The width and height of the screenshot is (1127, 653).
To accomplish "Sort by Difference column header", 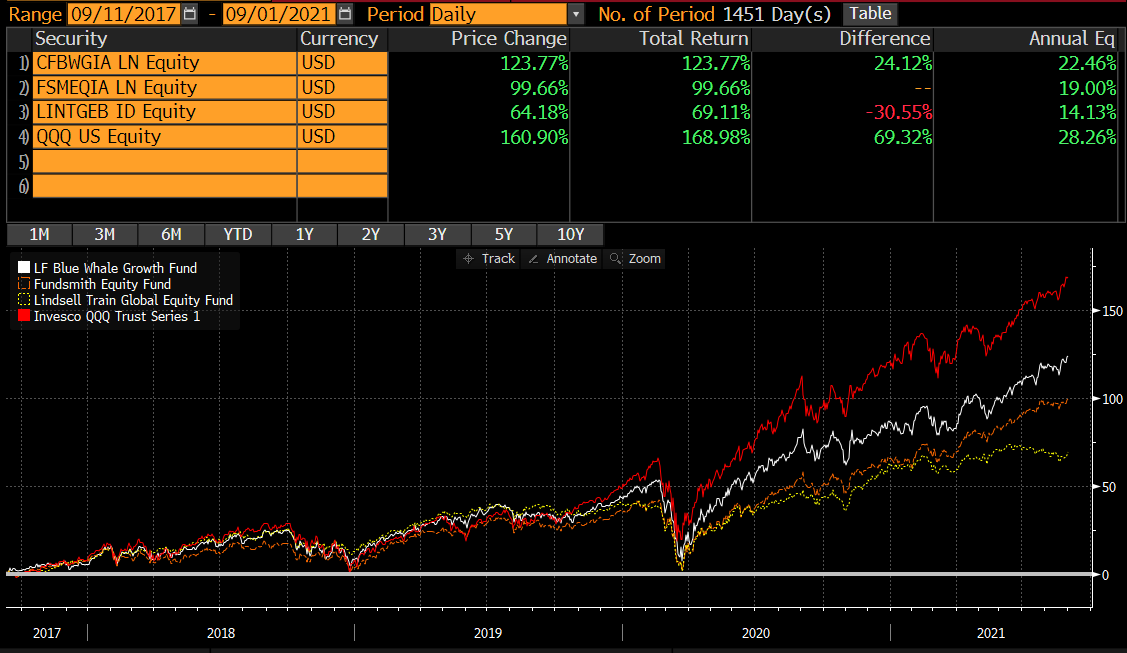I will coord(885,39).
